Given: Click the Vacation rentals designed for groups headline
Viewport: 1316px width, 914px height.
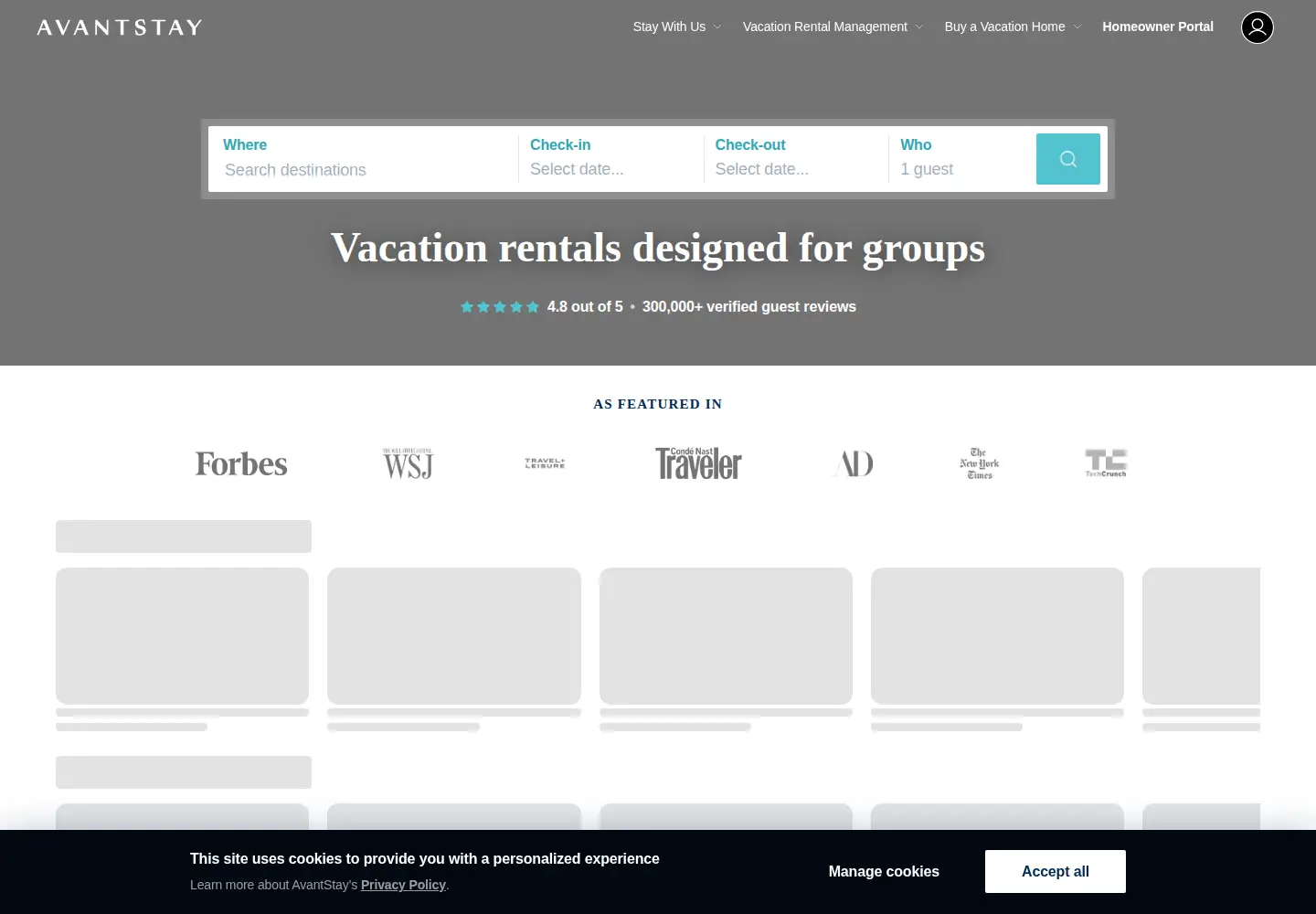Looking at the screenshot, I should point(658,248).
